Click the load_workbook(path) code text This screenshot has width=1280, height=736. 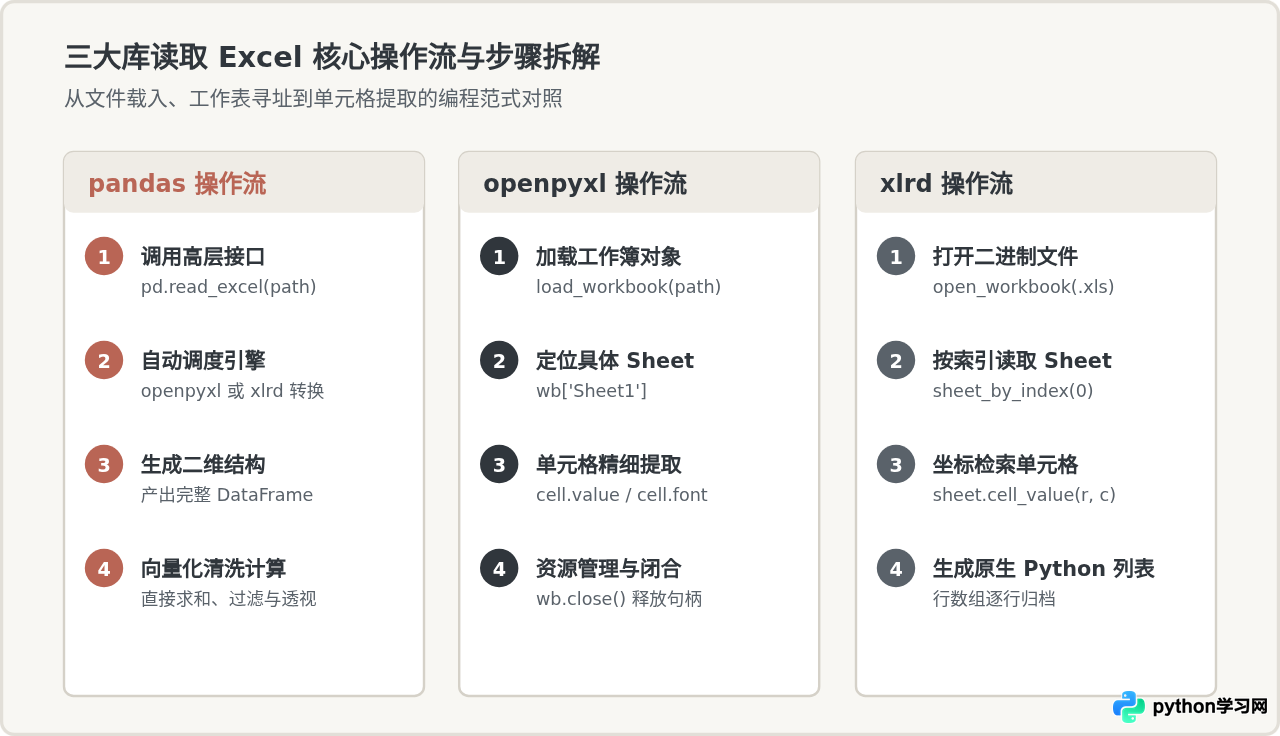tap(629, 287)
